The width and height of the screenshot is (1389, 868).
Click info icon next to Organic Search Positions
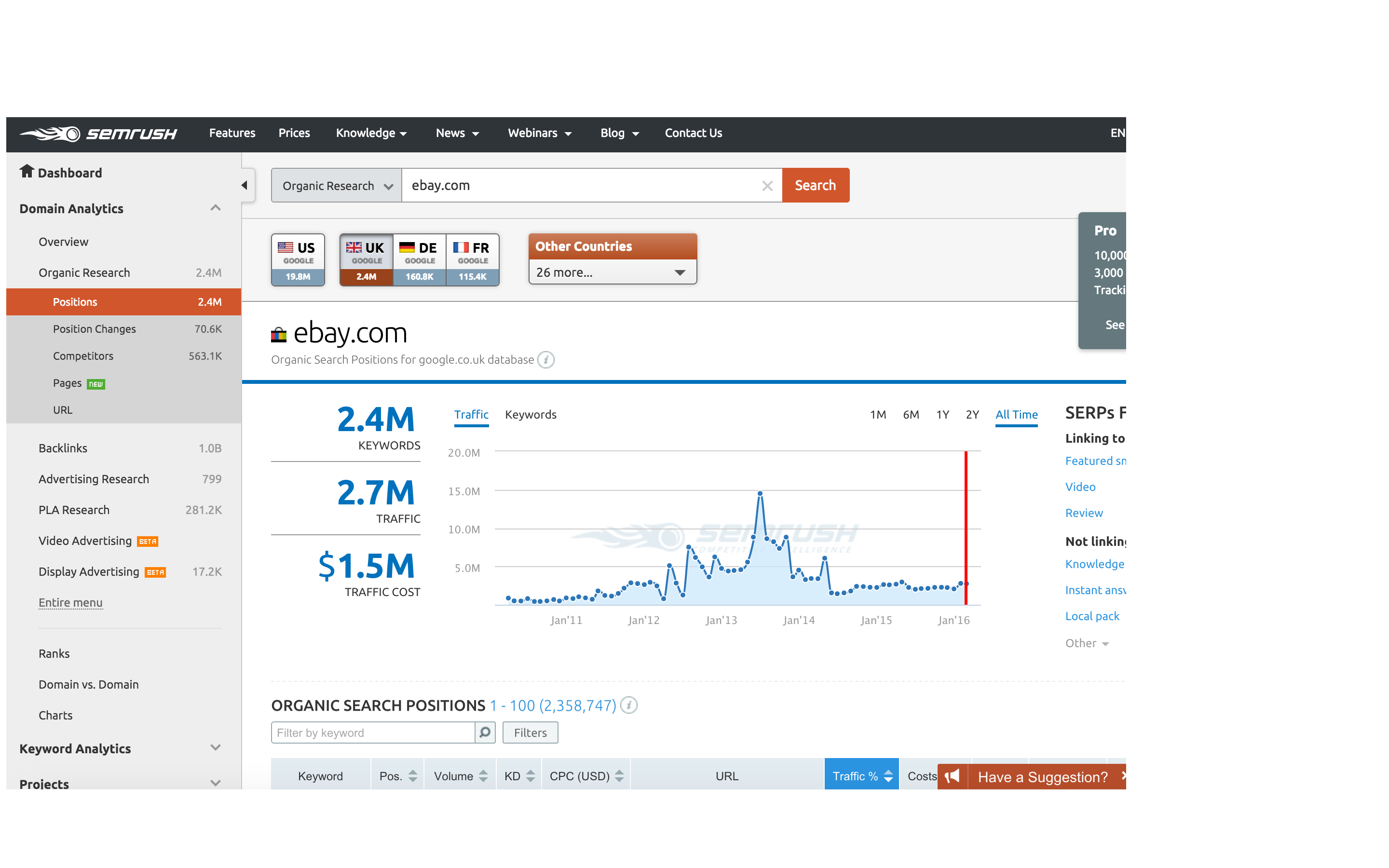click(629, 705)
